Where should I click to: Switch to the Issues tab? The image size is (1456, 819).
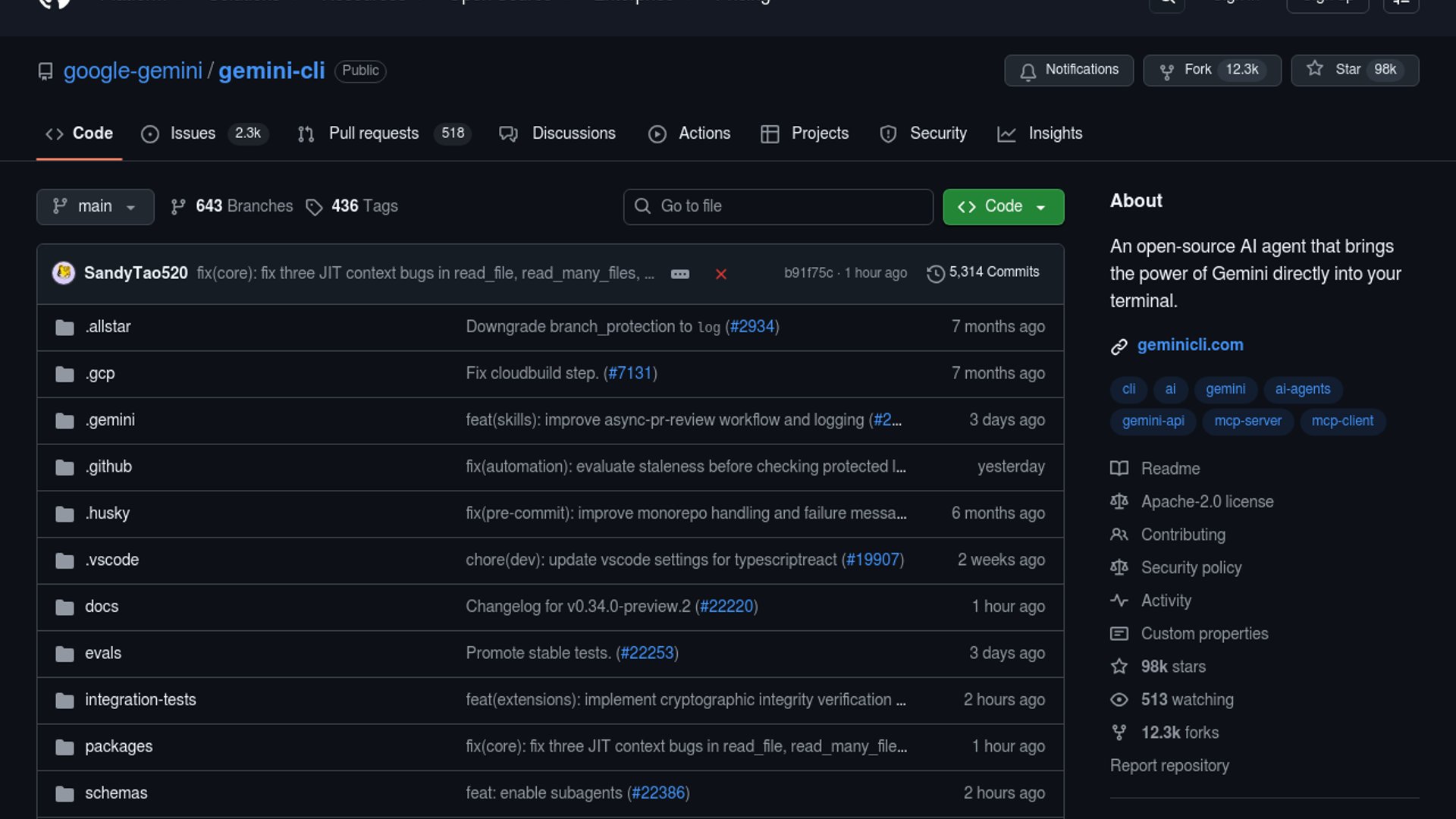pyautogui.click(x=193, y=133)
